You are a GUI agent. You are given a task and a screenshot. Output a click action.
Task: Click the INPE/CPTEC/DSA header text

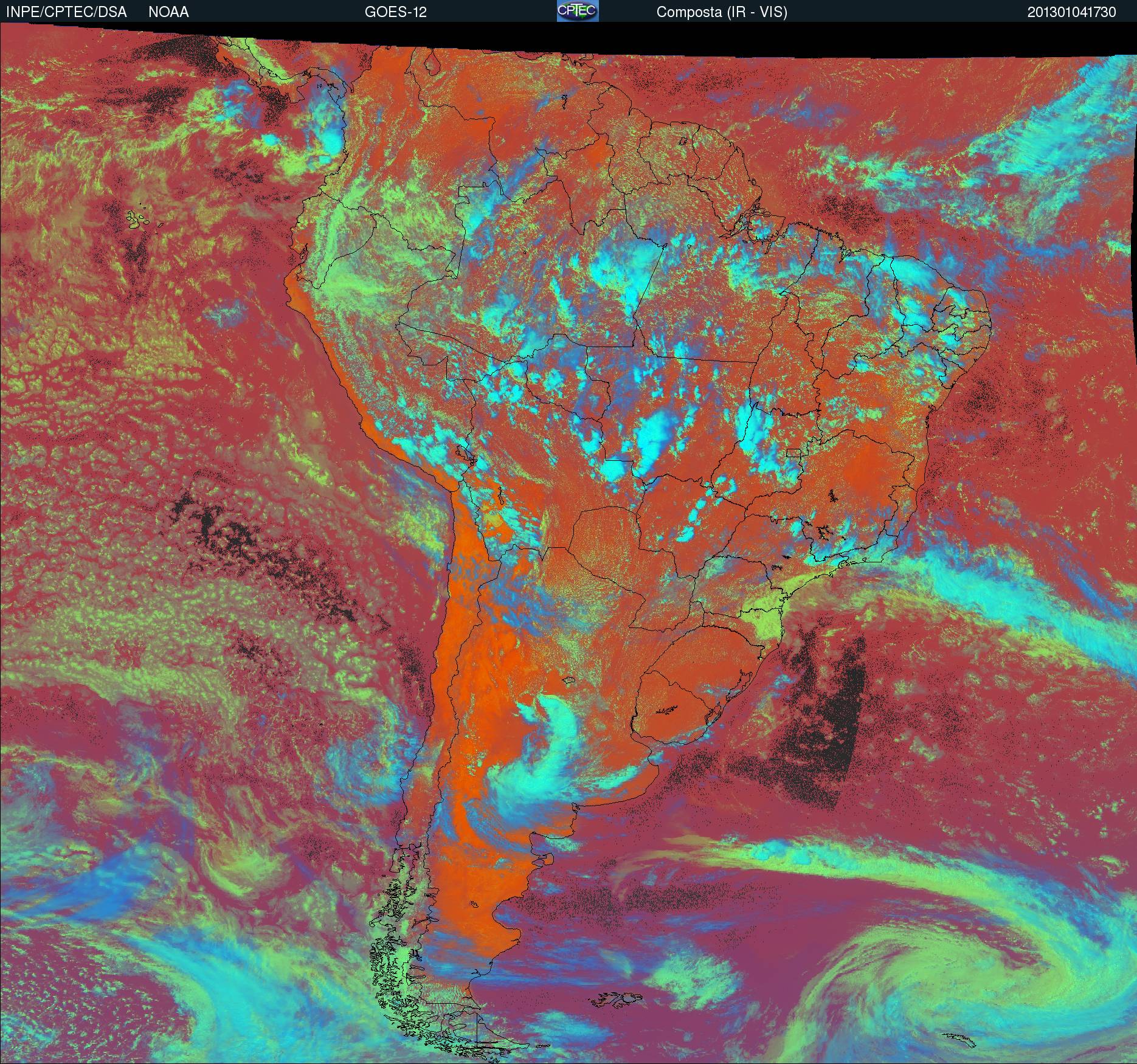tap(66, 12)
